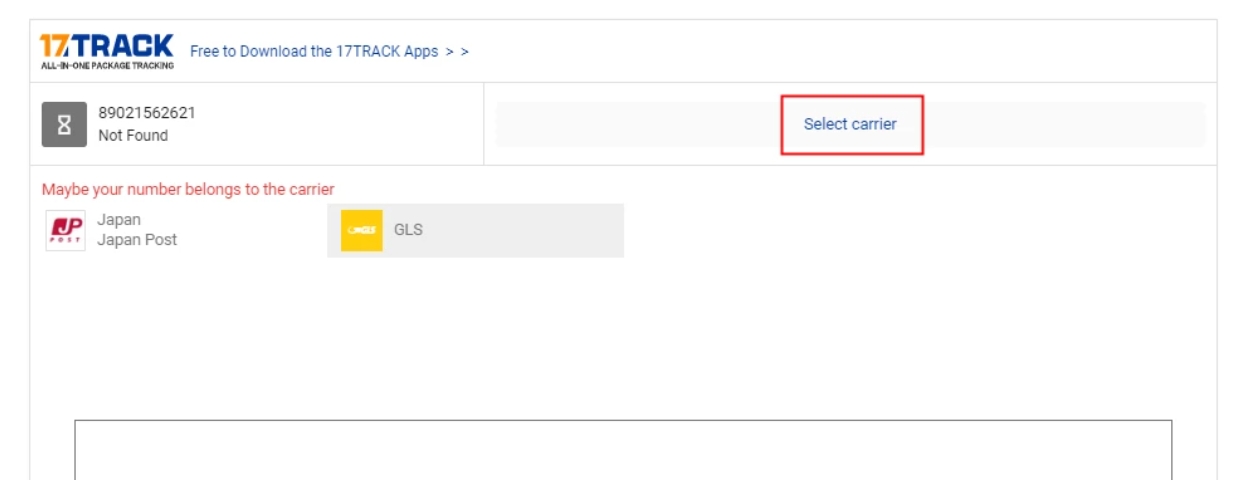Image resolution: width=1240 pixels, height=495 pixels.
Task: Click the double arrows after download link
Action: tap(458, 51)
